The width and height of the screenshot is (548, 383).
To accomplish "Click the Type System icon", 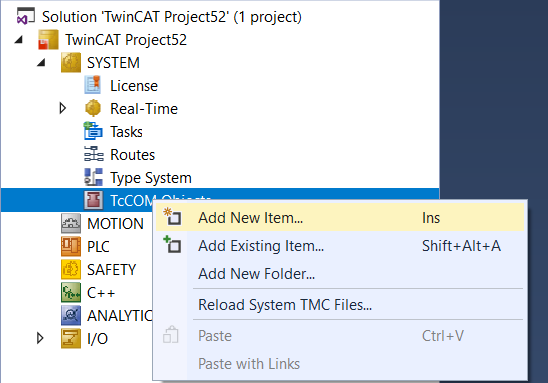I will (x=93, y=177).
